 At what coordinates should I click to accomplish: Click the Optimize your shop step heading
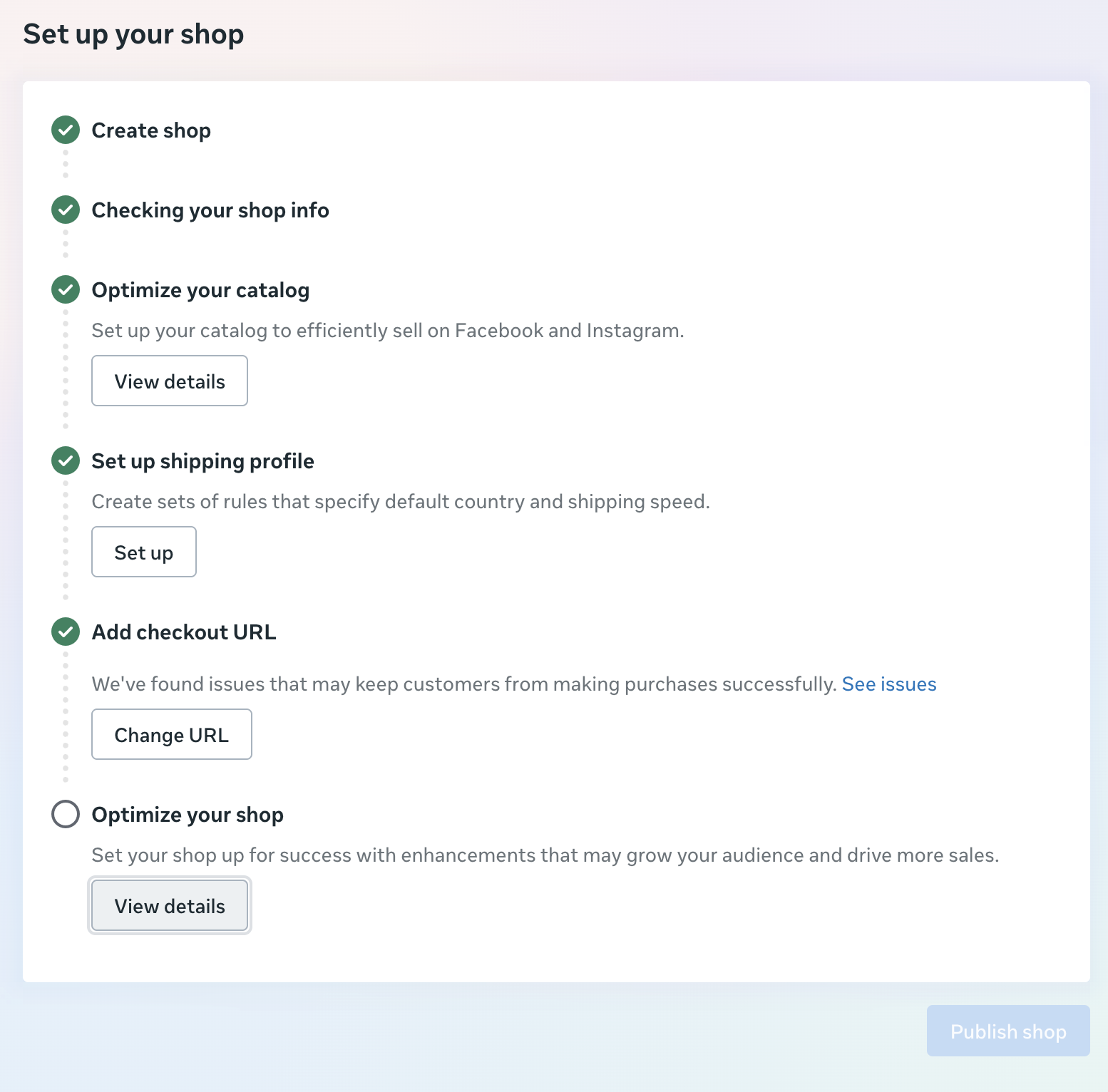pyautogui.click(x=188, y=815)
